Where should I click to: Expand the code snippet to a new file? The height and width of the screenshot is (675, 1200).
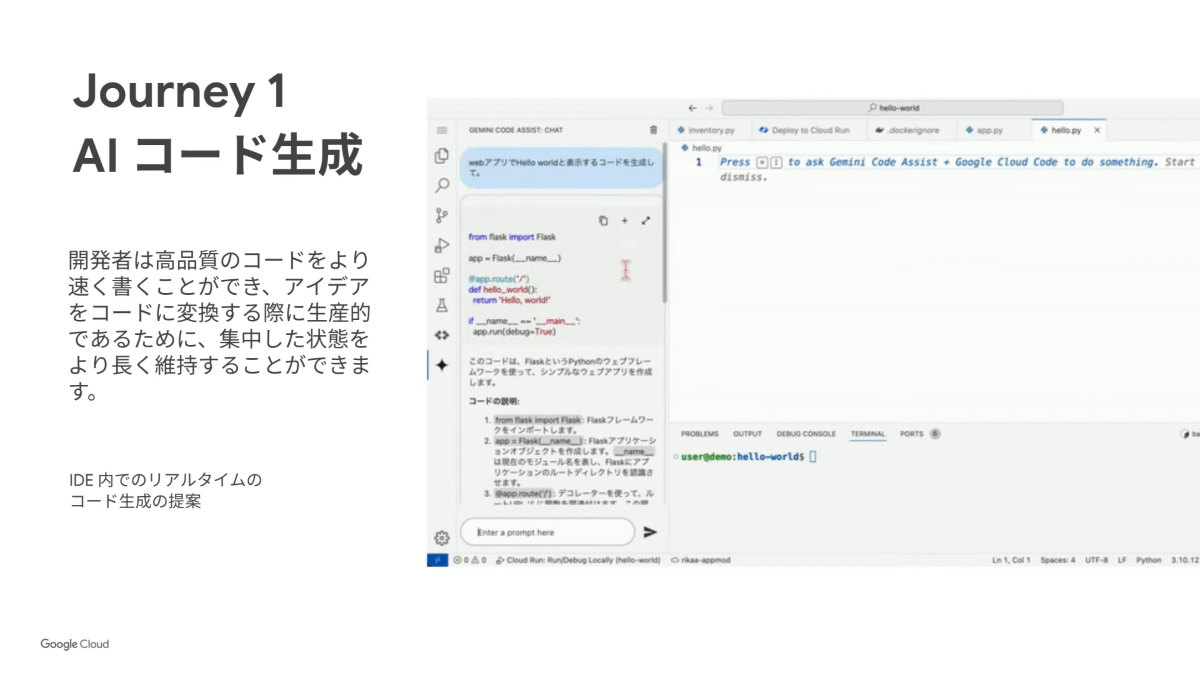[x=645, y=220]
